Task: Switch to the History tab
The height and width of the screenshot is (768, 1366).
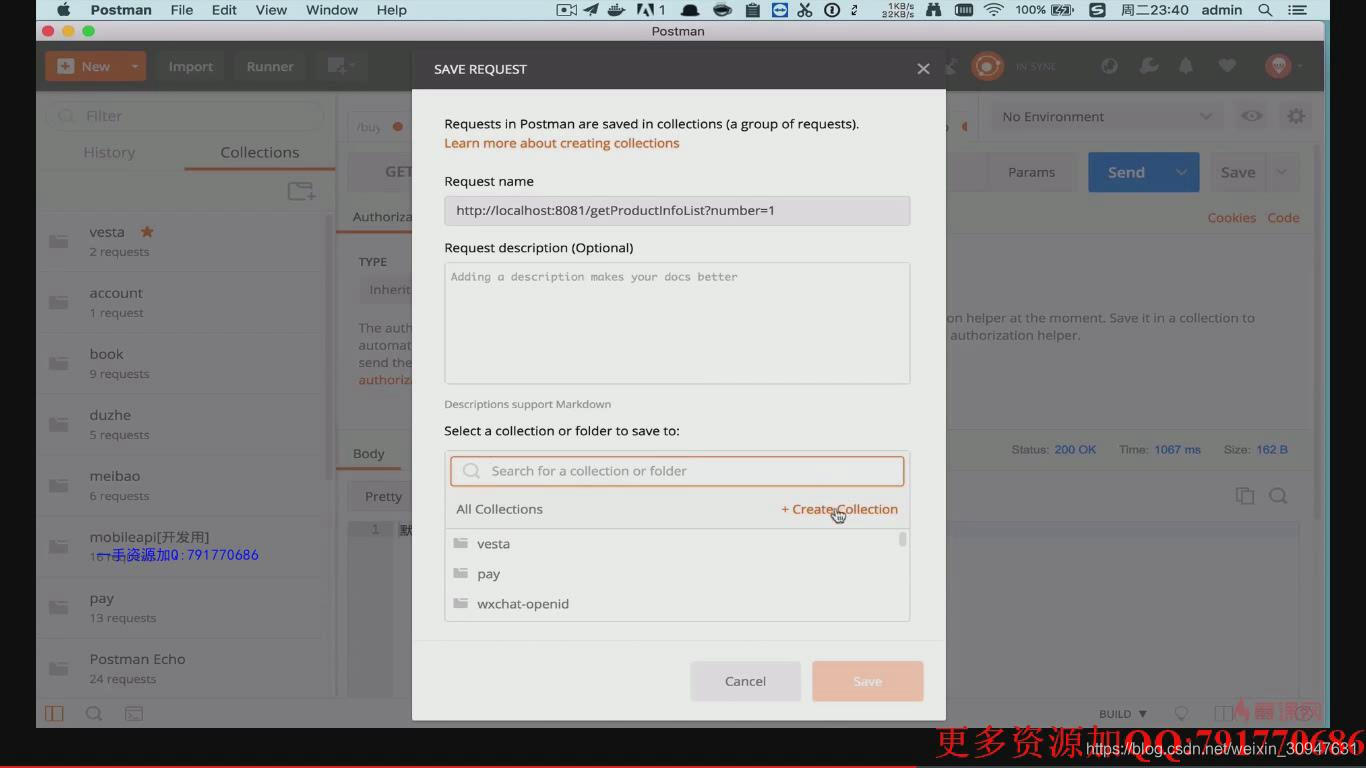Action: click(109, 152)
